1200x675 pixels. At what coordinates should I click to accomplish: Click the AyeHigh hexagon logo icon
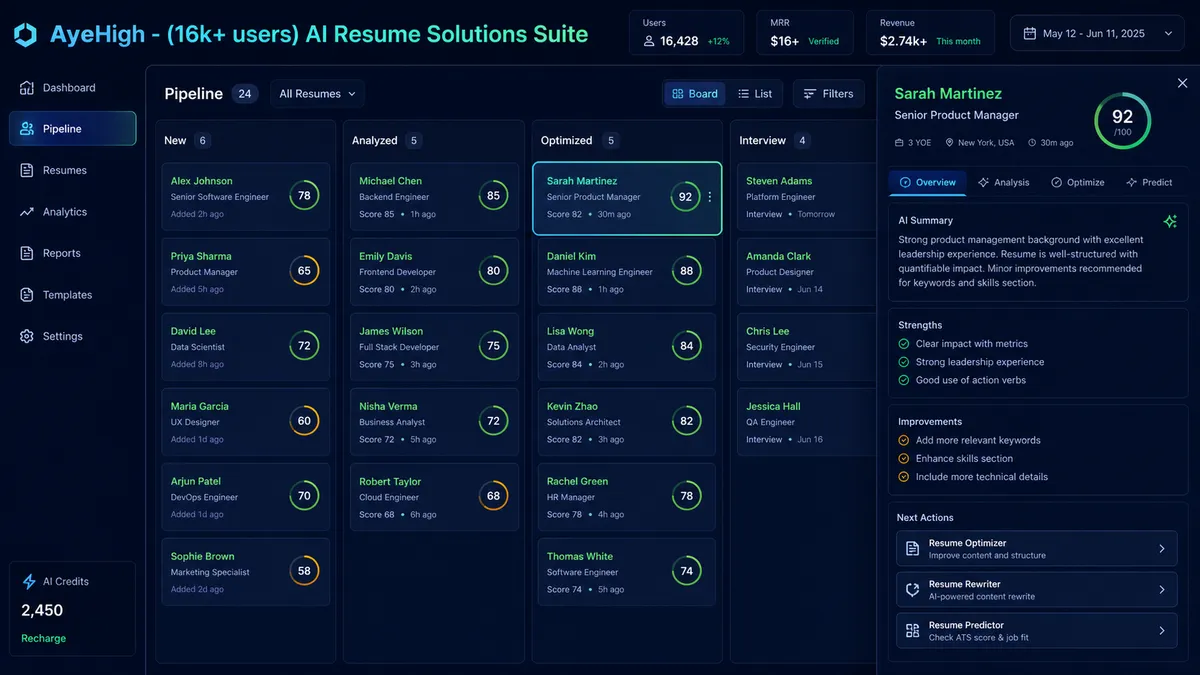tap(25, 35)
